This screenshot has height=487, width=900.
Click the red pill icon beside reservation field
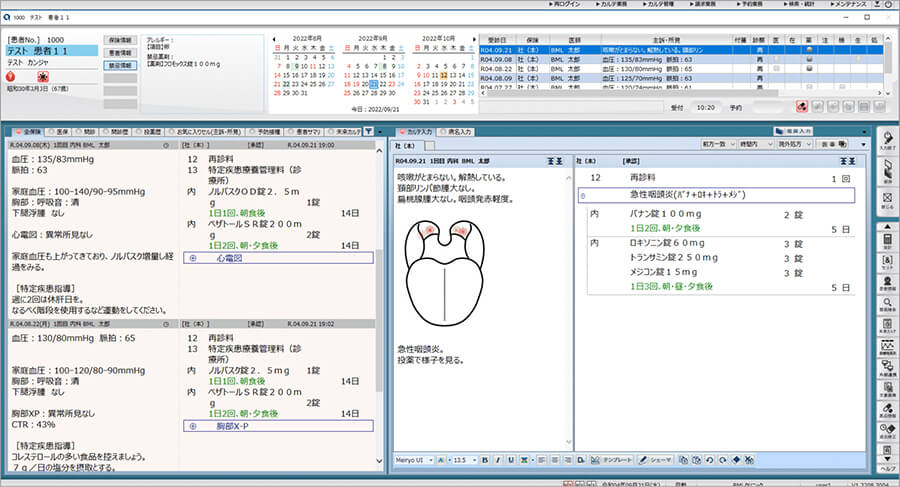click(x=802, y=105)
